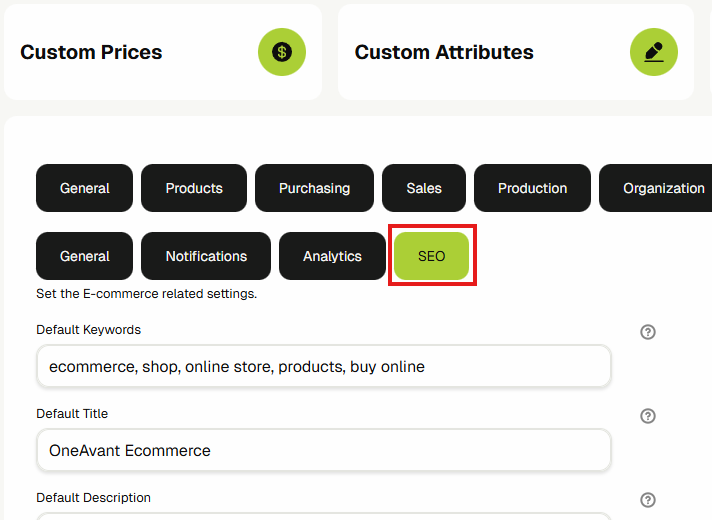Open the Custom Attributes card title
This screenshot has height=520, width=712.
tap(444, 52)
